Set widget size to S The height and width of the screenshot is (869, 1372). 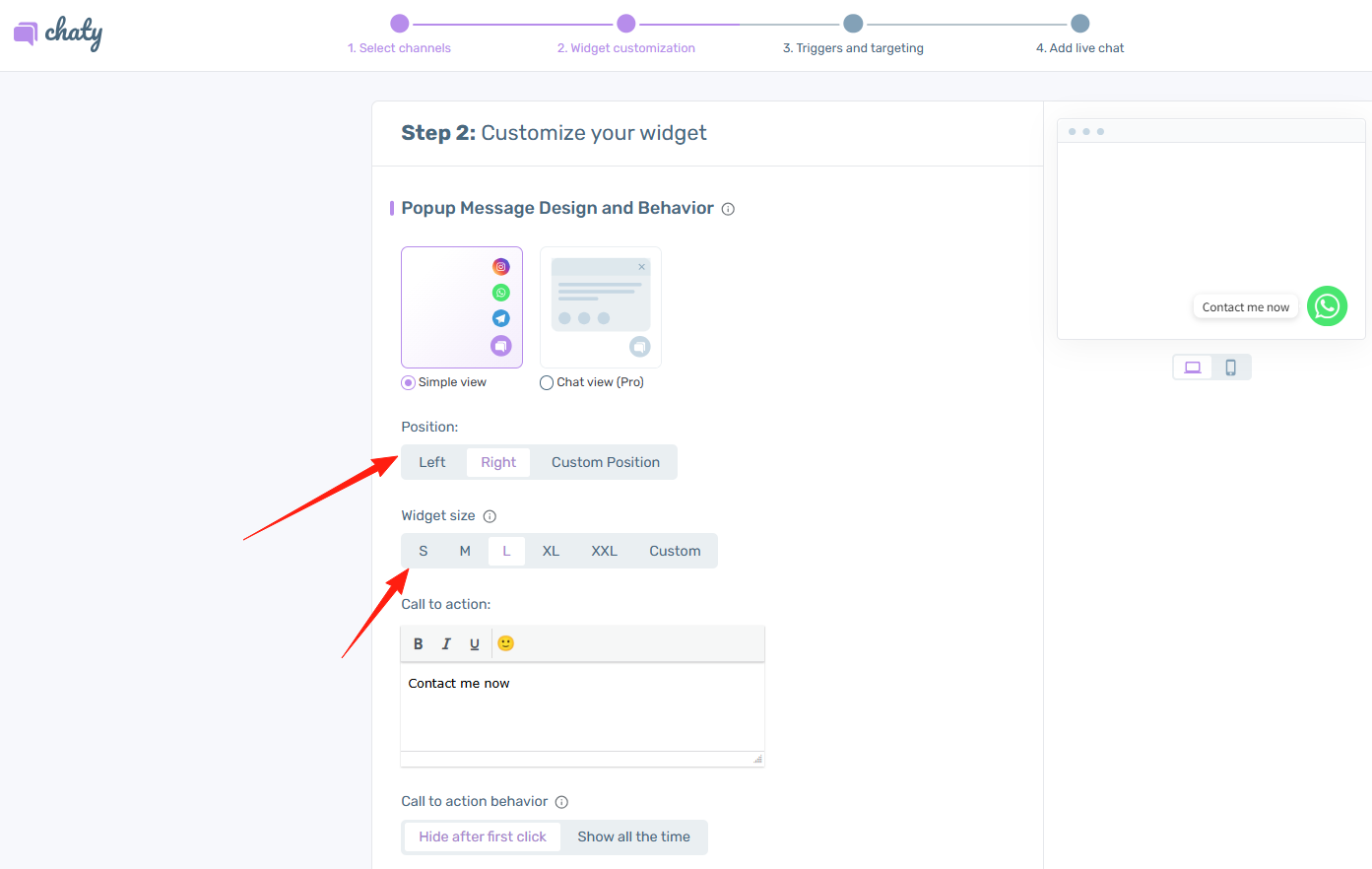pos(424,551)
